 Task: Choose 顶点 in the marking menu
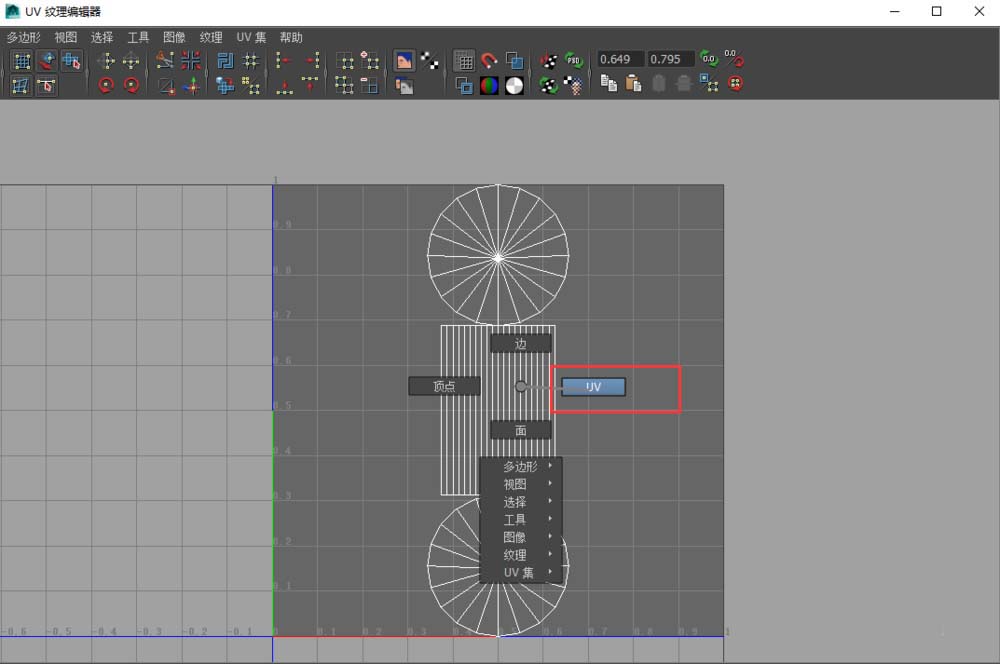click(444, 386)
